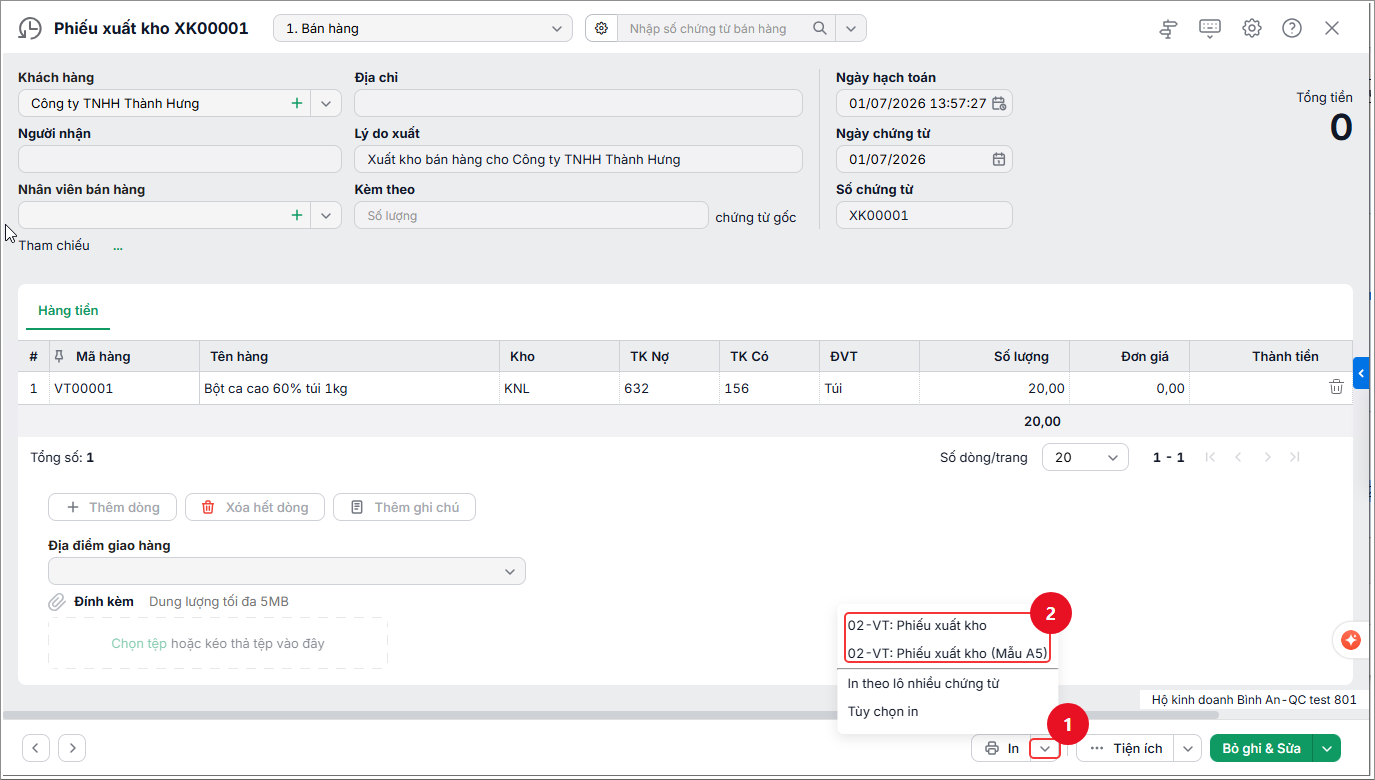Click the Thêm dòng button
Image resolution: width=1375 pixels, height=780 pixels.
point(112,507)
